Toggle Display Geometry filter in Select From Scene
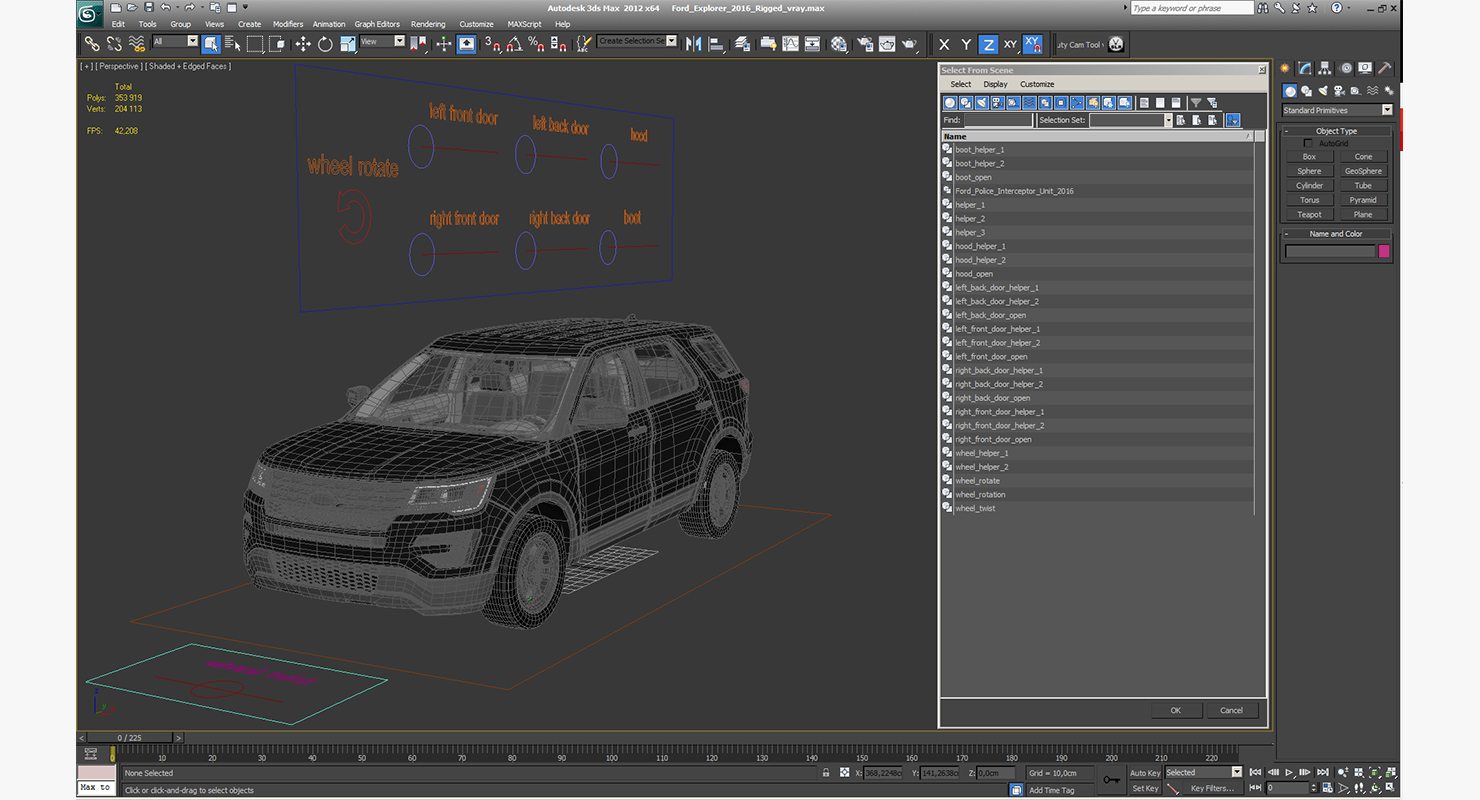Screen dimensions: 1480x800 (x=950, y=102)
